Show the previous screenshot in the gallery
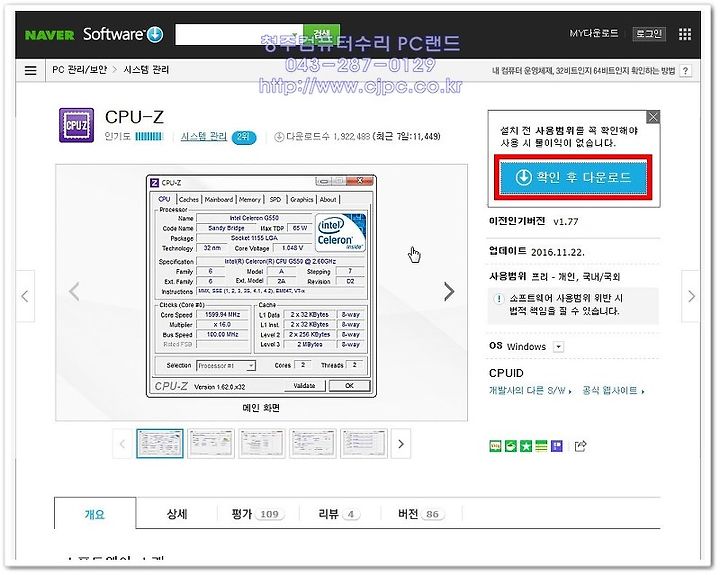720x575 pixels. click(x=74, y=292)
